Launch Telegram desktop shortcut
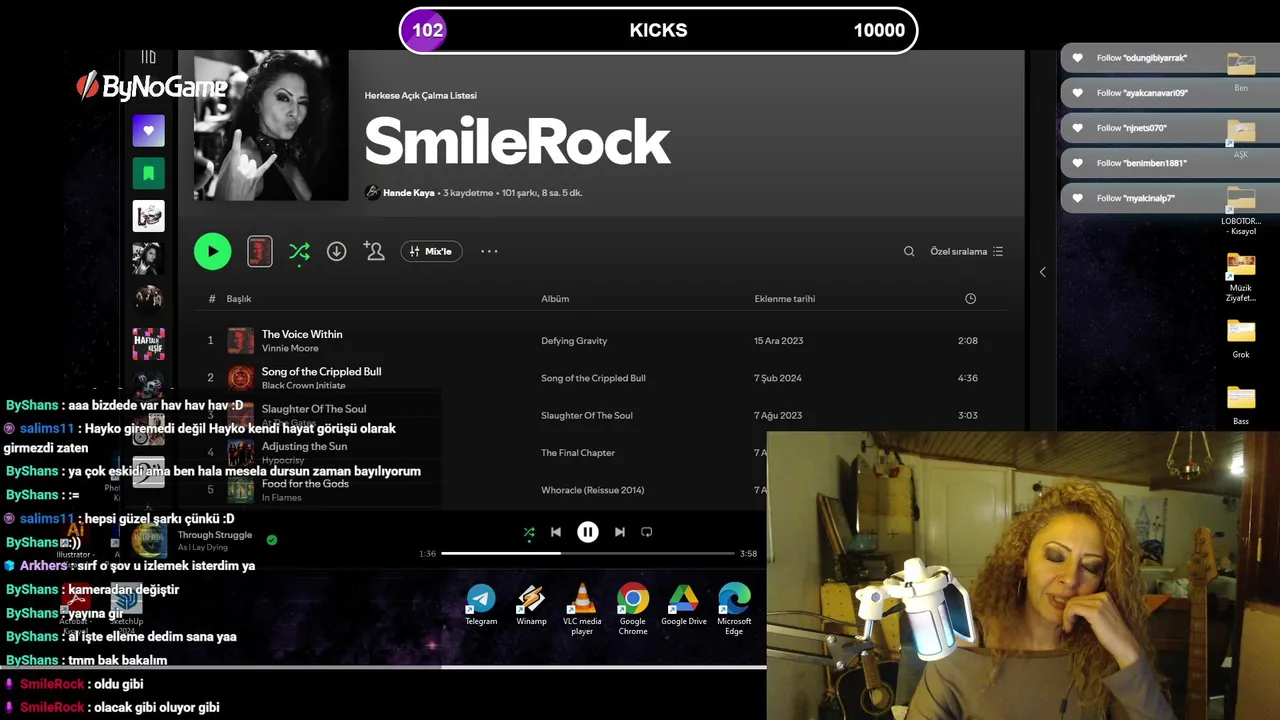1280x720 pixels. [481, 605]
